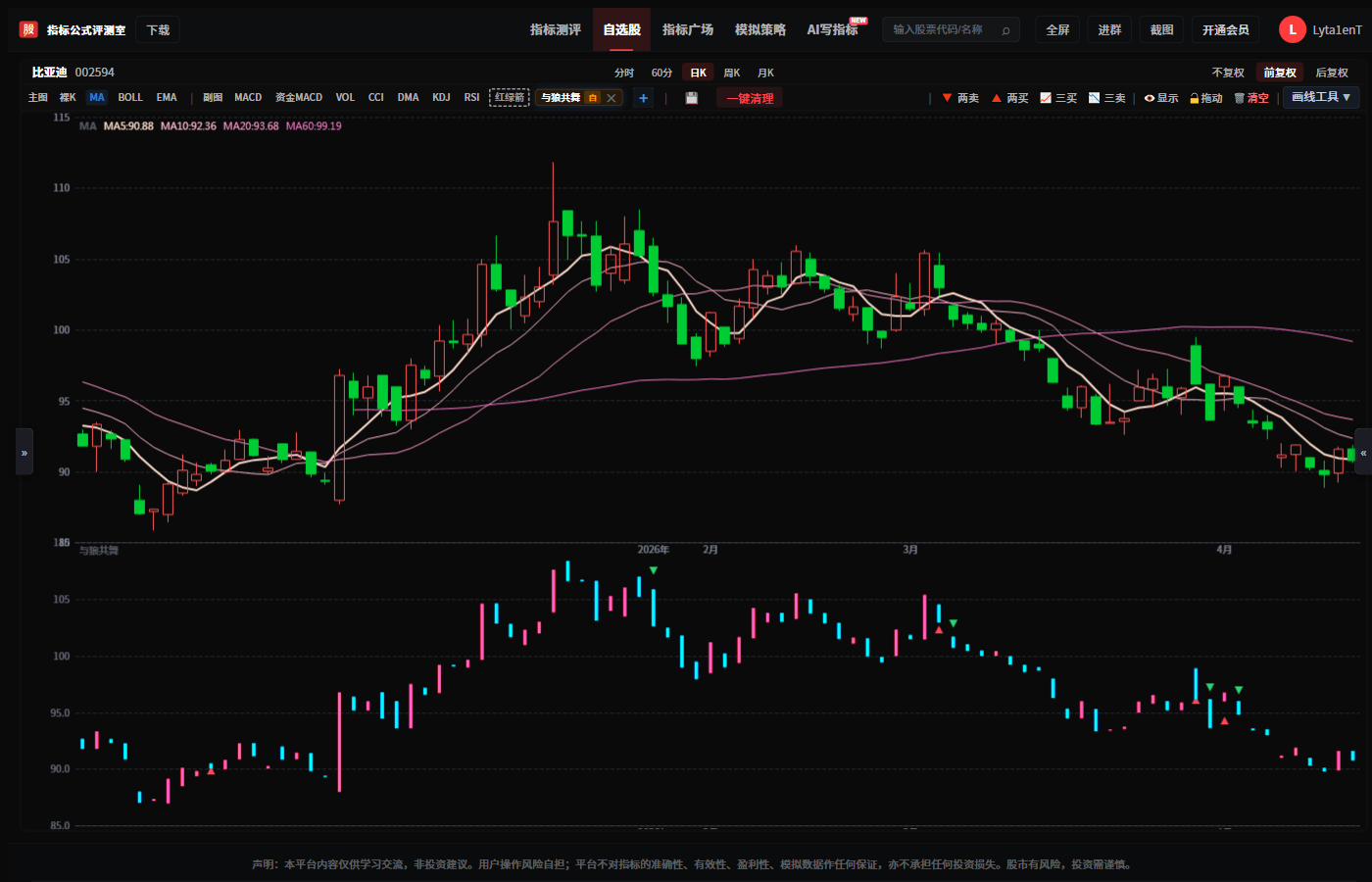1372x882 pixels.
Task: Click the 与狼共舞 sub-chart title label
Action: [x=99, y=551]
